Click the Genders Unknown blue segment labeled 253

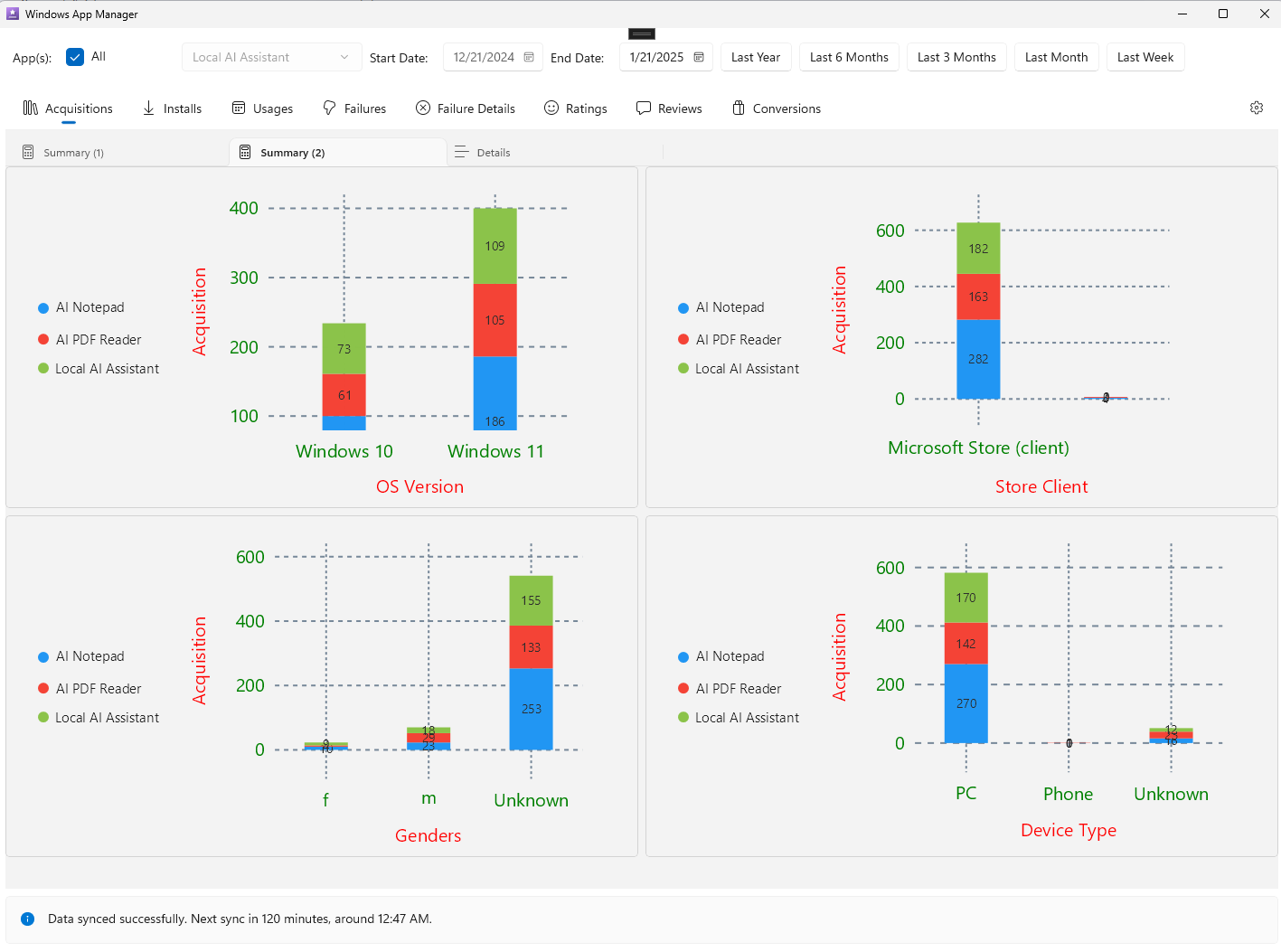[x=532, y=709]
